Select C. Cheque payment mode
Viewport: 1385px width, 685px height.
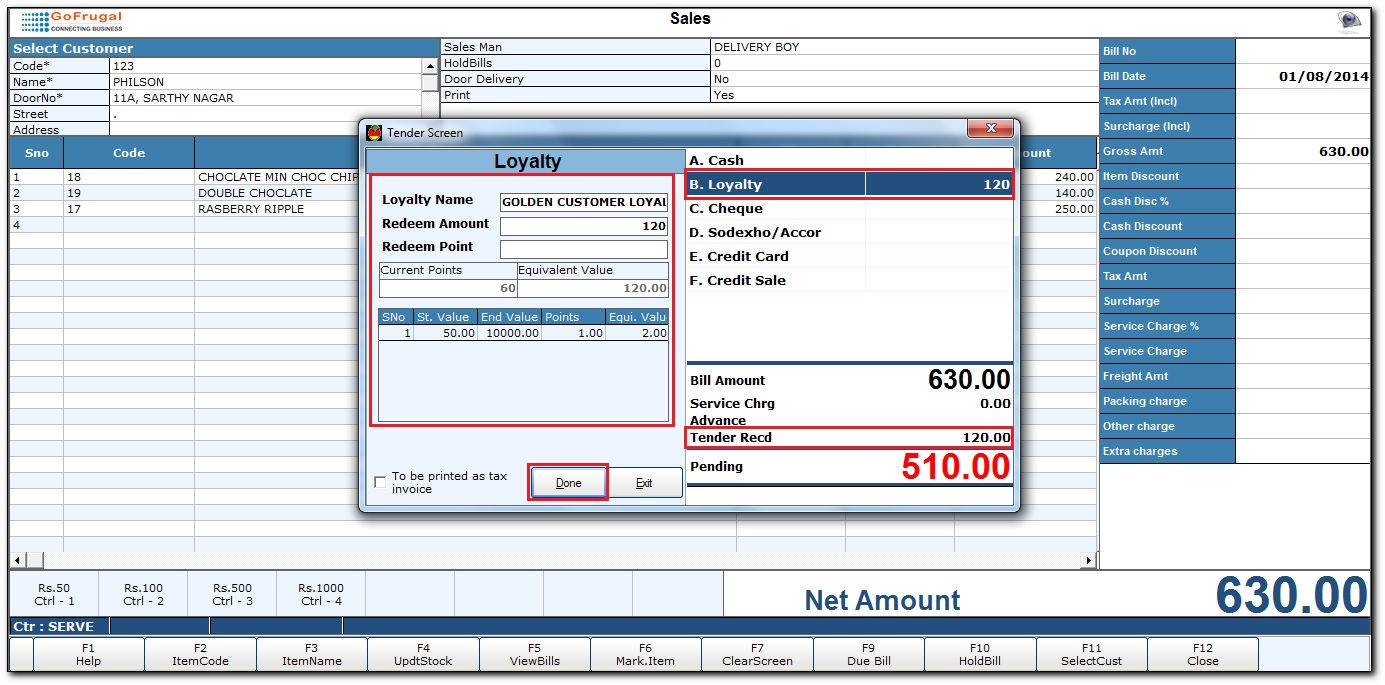point(849,208)
